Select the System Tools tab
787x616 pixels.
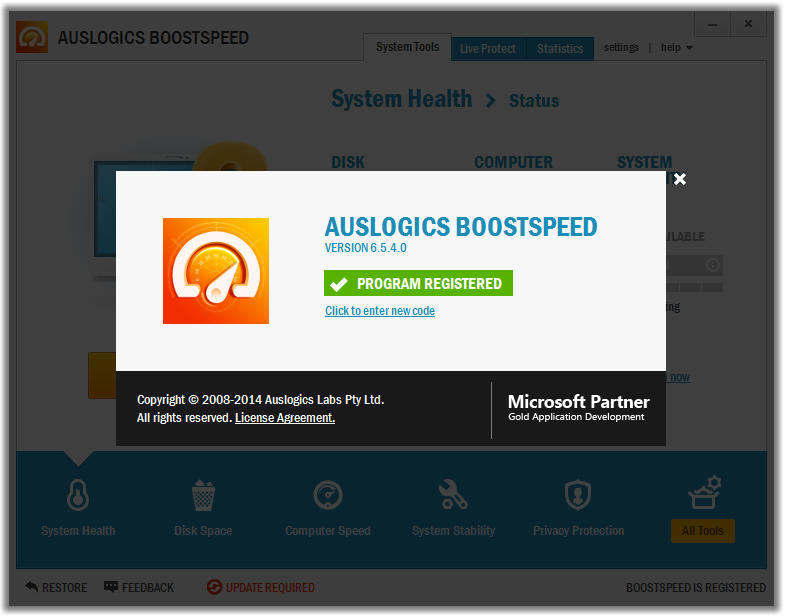click(408, 47)
